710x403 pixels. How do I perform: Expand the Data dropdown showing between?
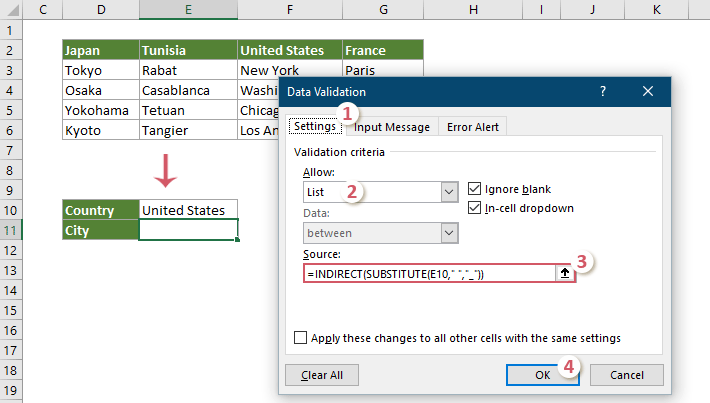coord(449,232)
